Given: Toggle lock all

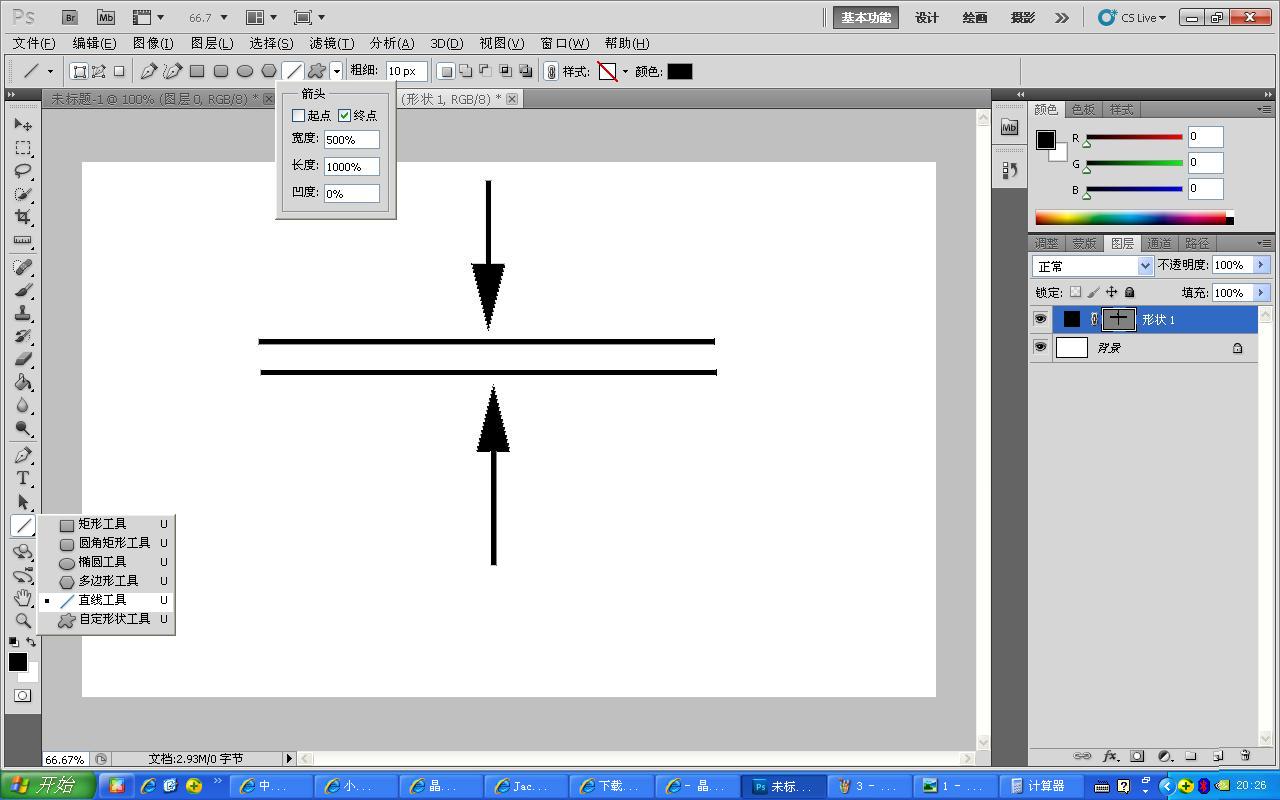Looking at the screenshot, I should (x=1129, y=292).
